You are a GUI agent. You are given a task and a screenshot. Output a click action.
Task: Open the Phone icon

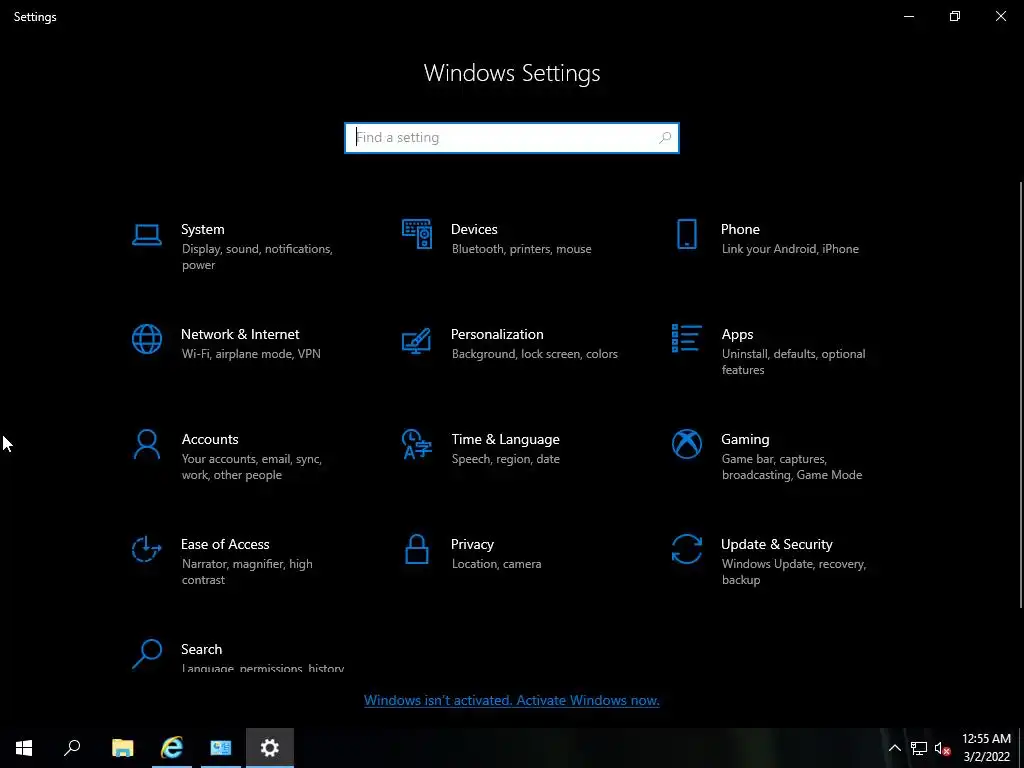pos(686,234)
